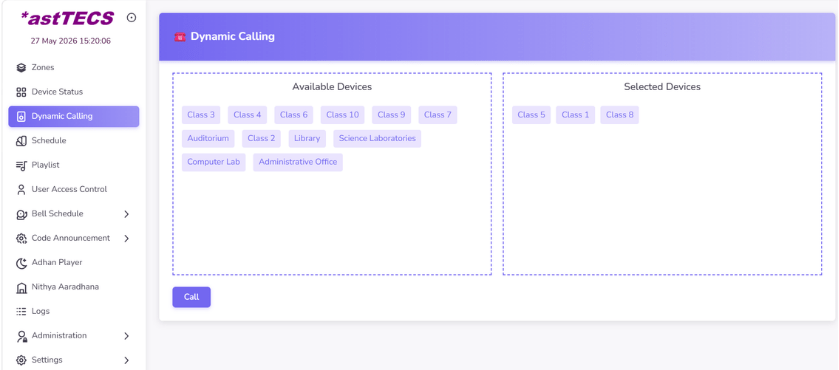Select the Class 3 device chip
This screenshot has width=839, height=370.
[201, 115]
